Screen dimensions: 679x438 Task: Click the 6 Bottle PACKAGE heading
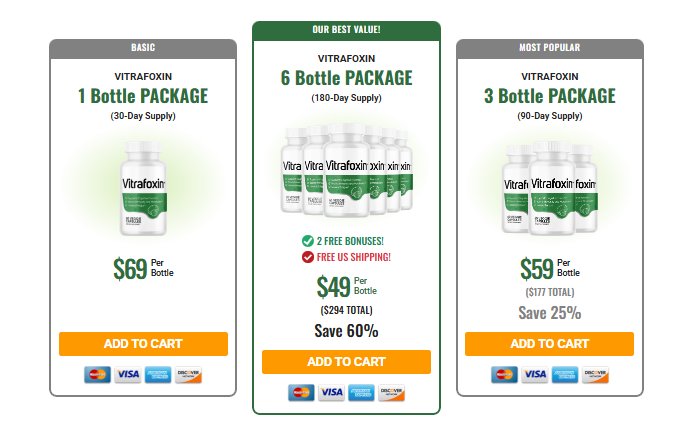(x=346, y=78)
